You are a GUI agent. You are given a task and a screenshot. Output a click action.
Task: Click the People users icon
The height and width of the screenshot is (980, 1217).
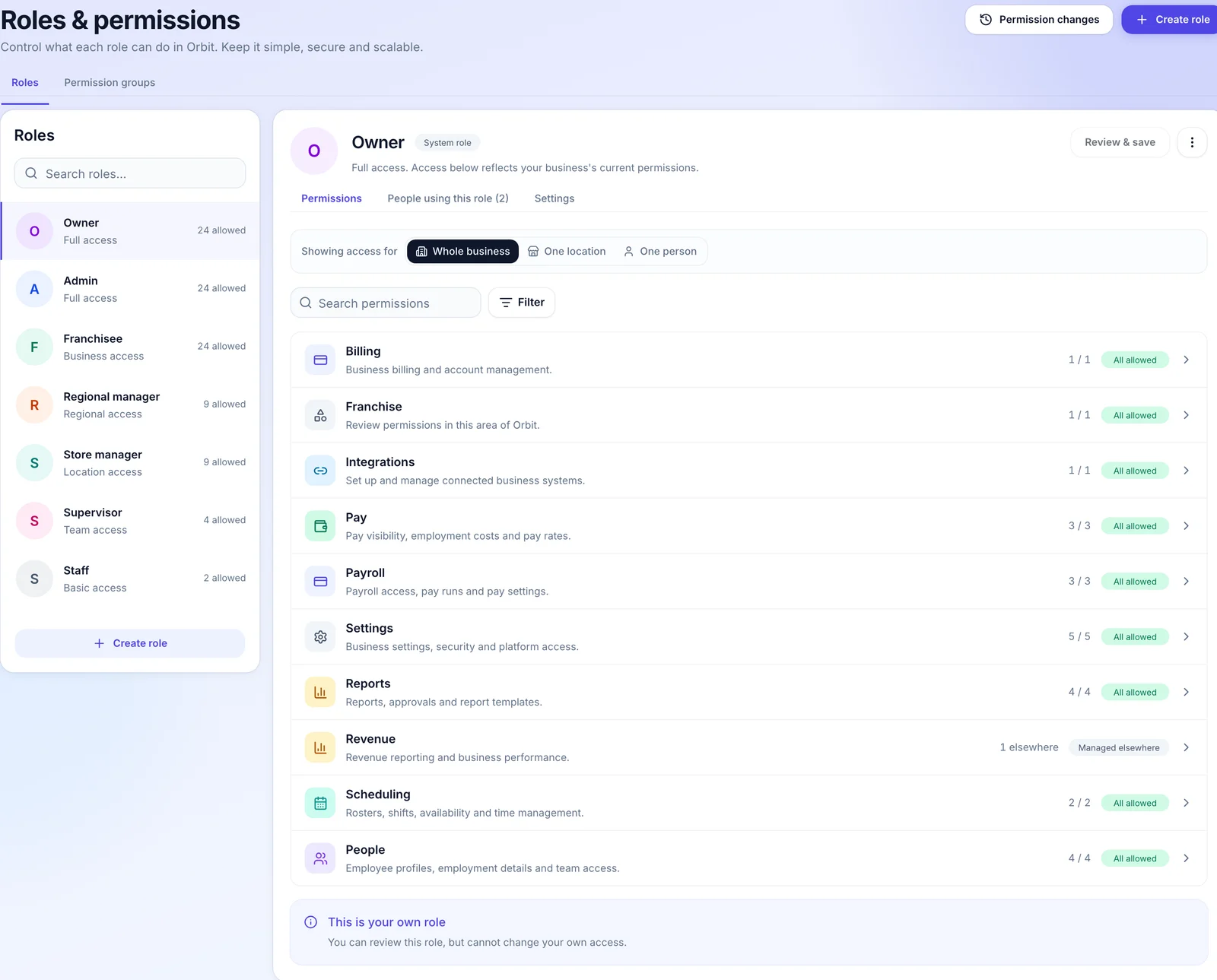[320, 858]
